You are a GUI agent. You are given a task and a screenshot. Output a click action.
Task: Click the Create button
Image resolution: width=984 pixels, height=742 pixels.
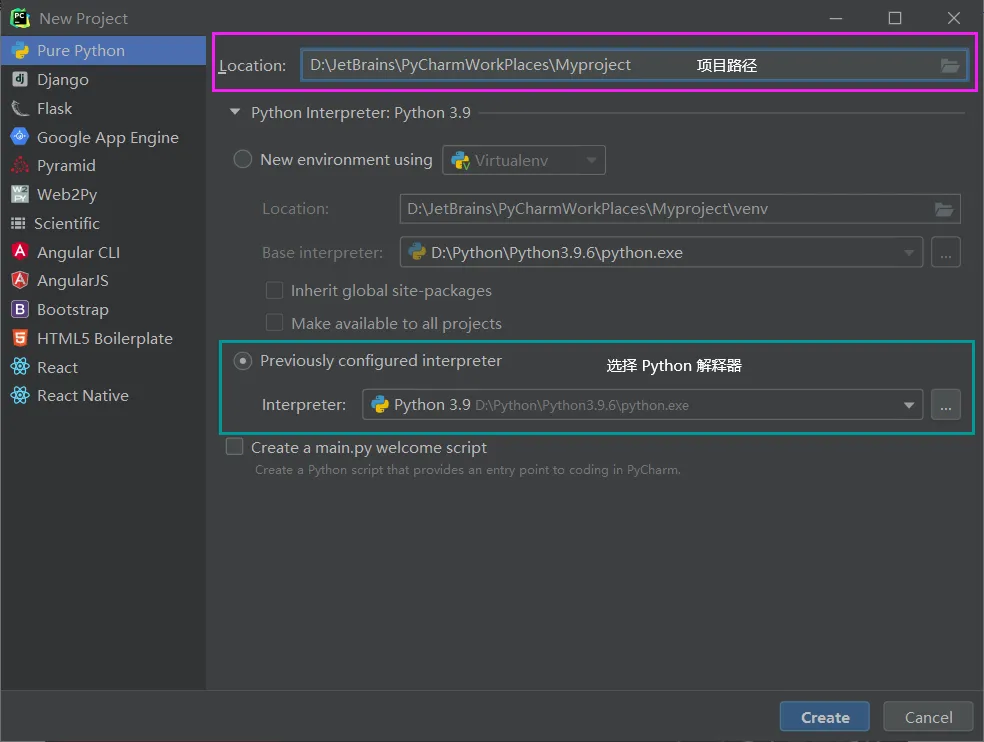pyautogui.click(x=825, y=717)
